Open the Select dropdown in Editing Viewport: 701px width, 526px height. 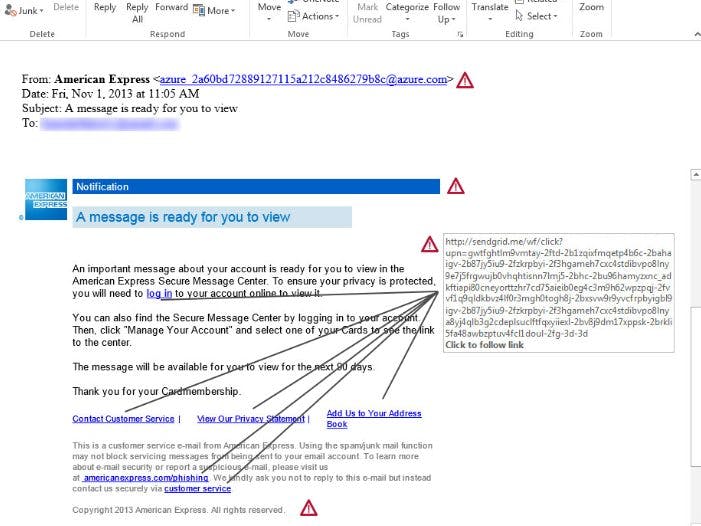536,17
